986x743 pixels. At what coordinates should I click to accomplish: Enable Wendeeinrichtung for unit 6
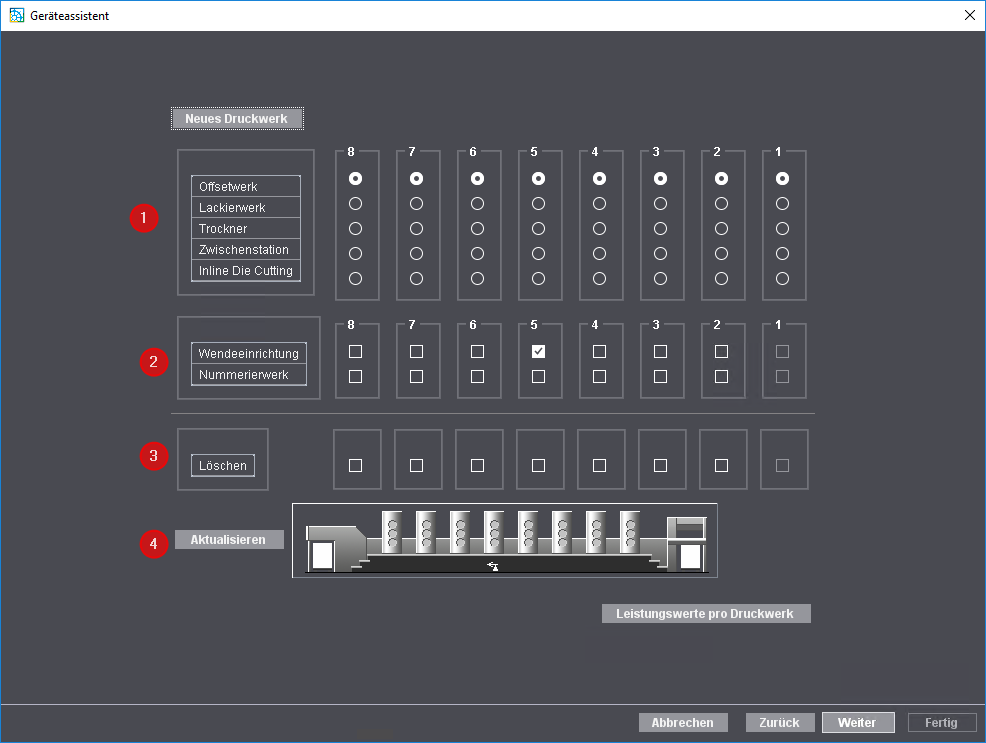click(x=477, y=351)
